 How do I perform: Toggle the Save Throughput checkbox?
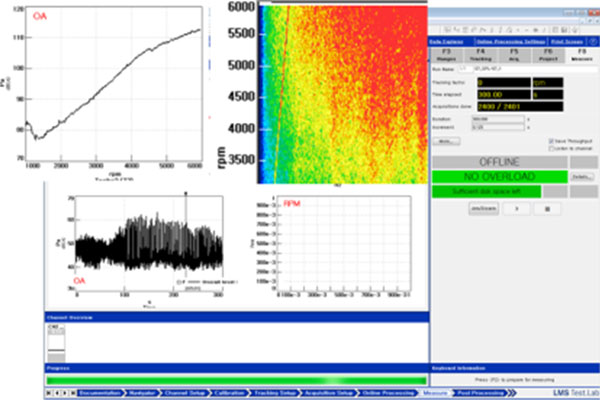[x=551, y=141]
